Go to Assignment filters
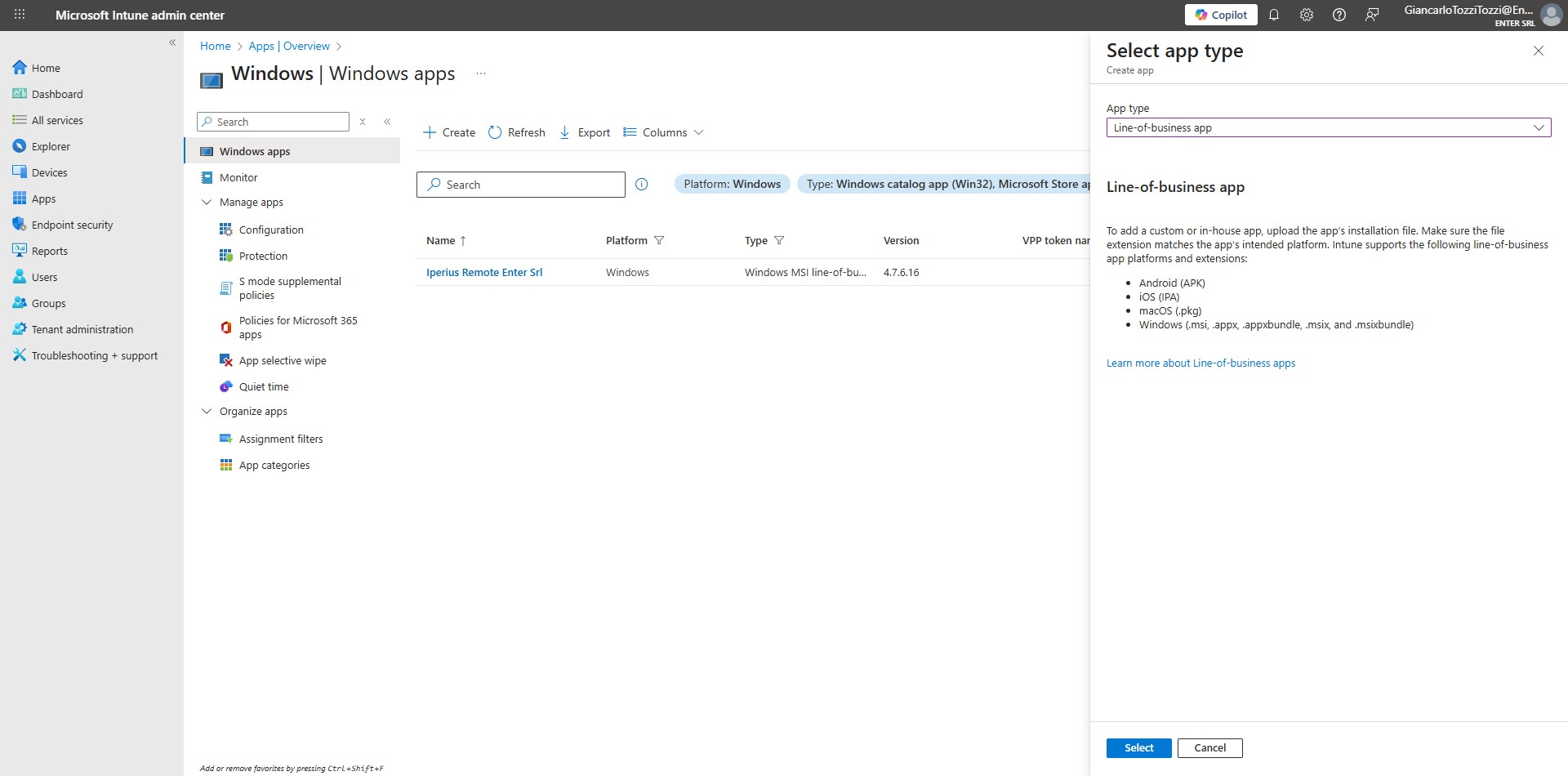 tap(281, 439)
